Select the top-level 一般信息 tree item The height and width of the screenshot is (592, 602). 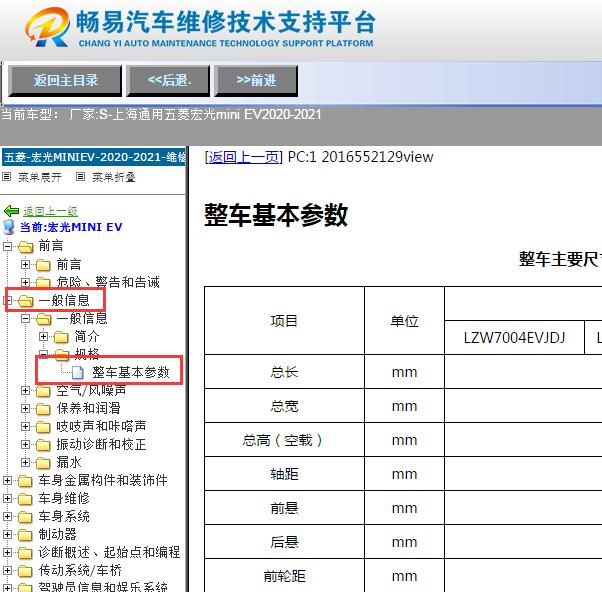[x=64, y=301]
